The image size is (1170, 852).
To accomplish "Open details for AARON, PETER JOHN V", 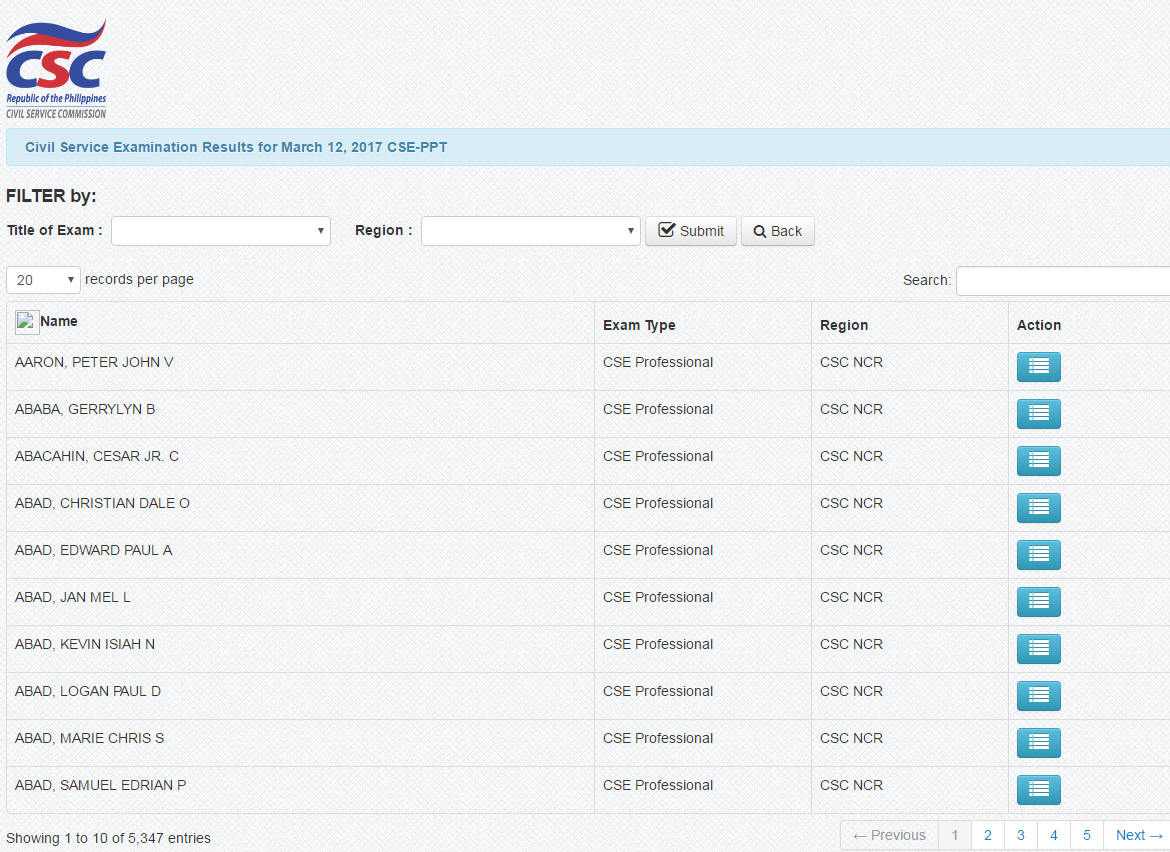I will (x=1038, y=367).
